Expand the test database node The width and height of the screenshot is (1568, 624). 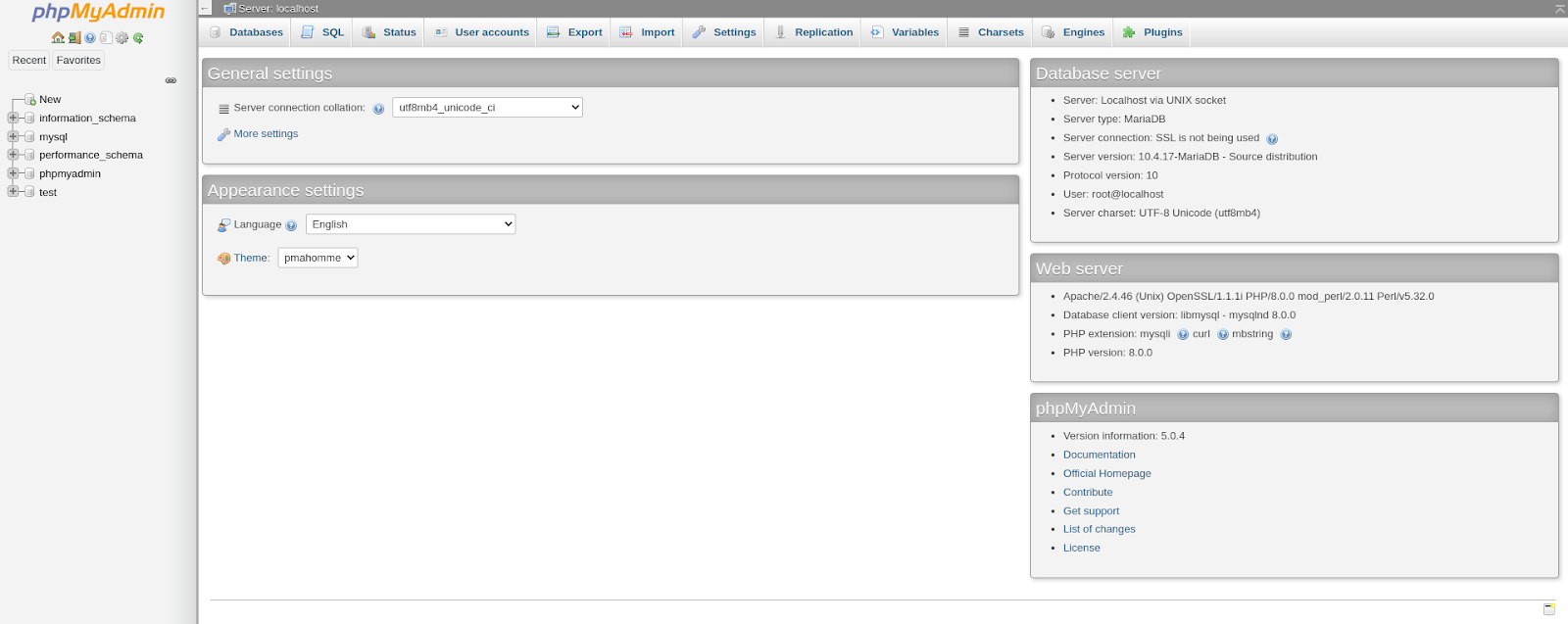tap(14, 192)
